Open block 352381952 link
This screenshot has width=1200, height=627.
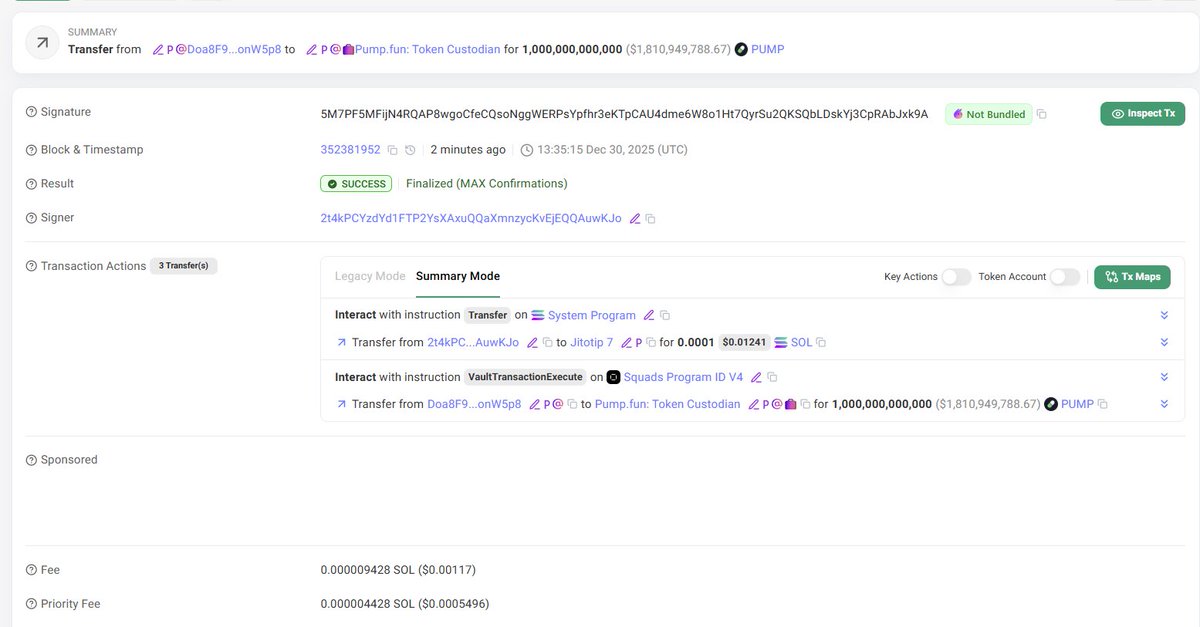tap(350, 150)
